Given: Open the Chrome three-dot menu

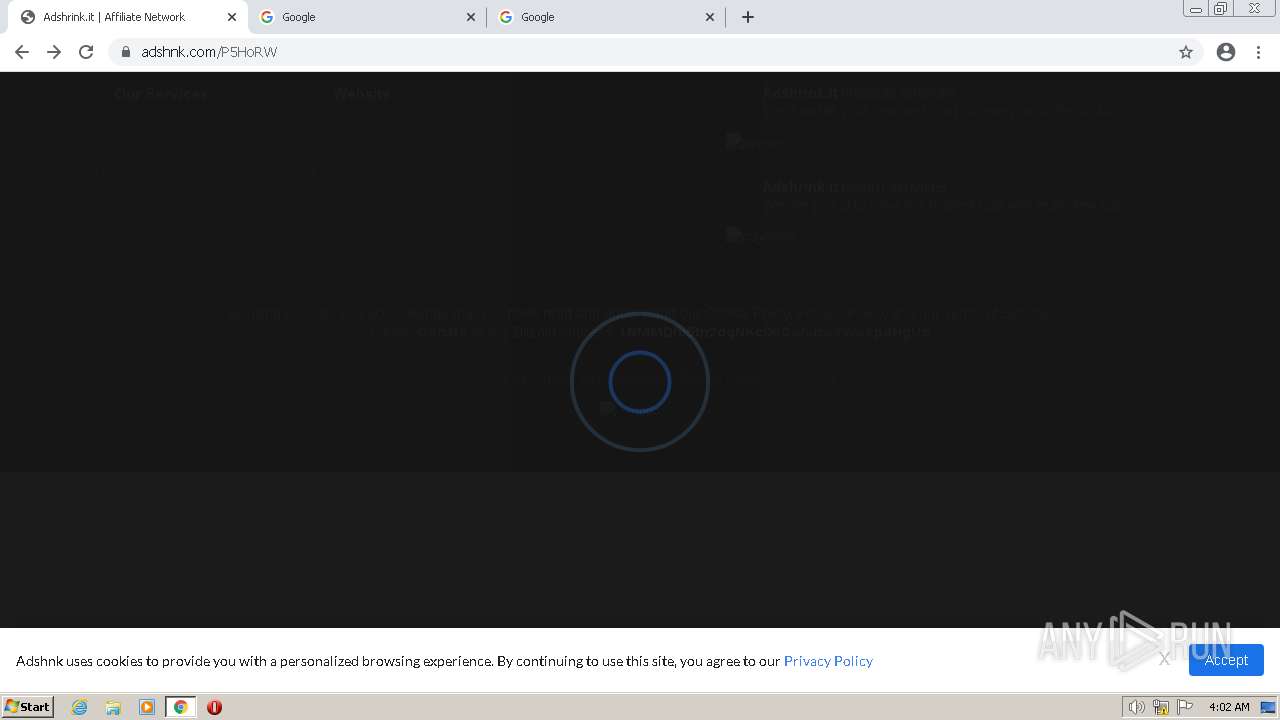Looking at the screenshot, I should pos(1258,52).
